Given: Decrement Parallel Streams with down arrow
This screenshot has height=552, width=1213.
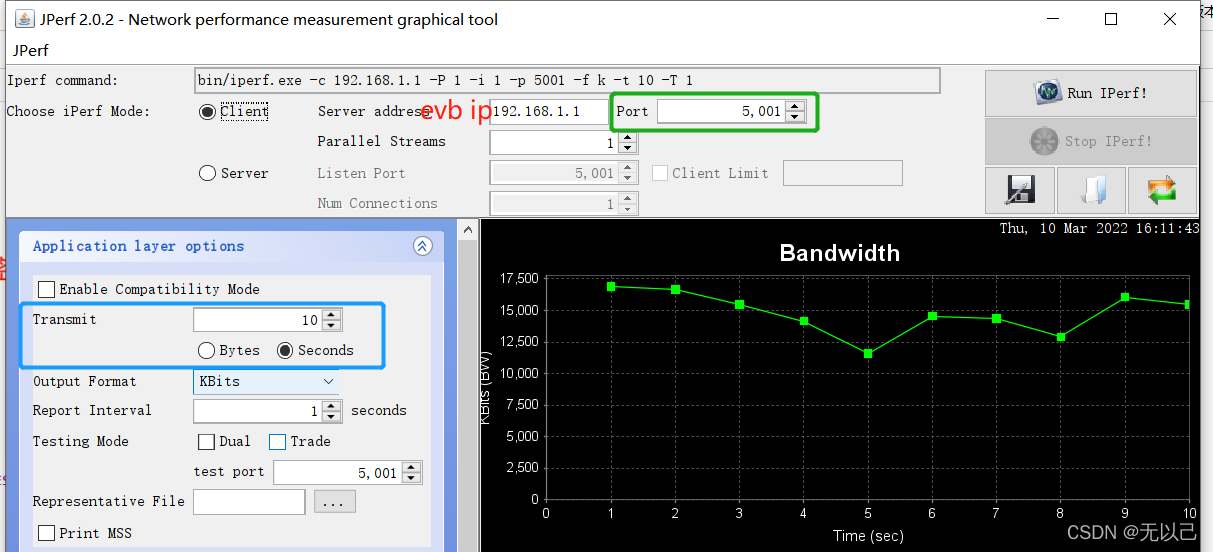Looking at the screenshot, I should (628, 149).
